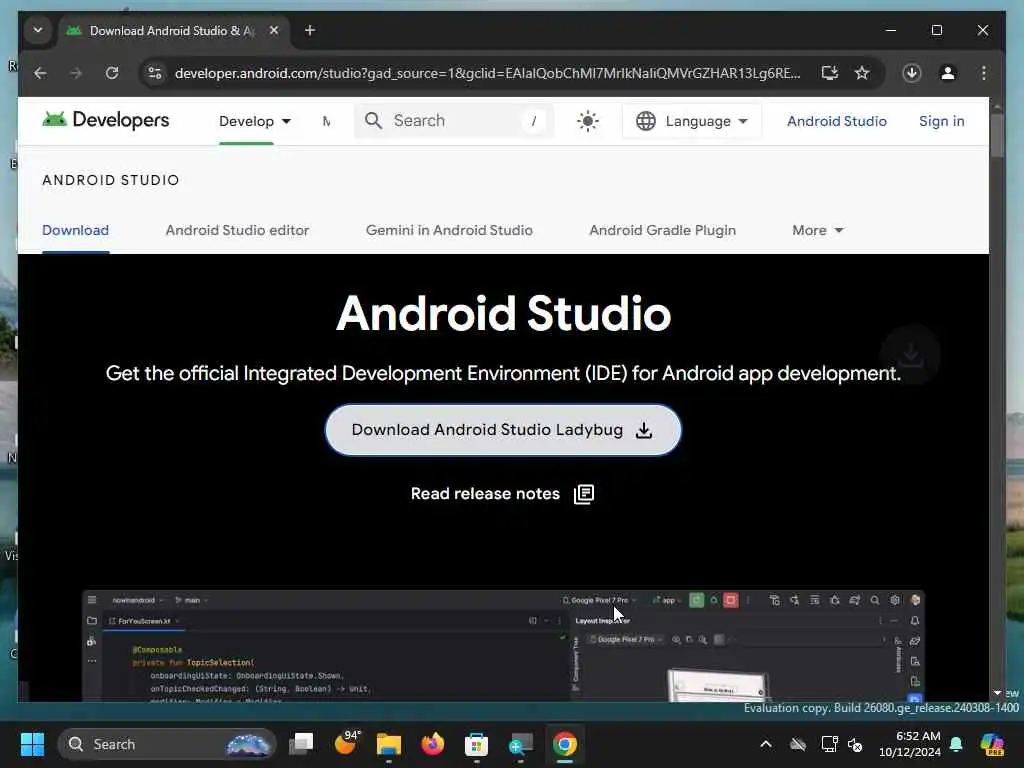This screenshot has width=1024, height=768.
Task: Close the Download Android Studio tab
Action: [x=274, y=30]
